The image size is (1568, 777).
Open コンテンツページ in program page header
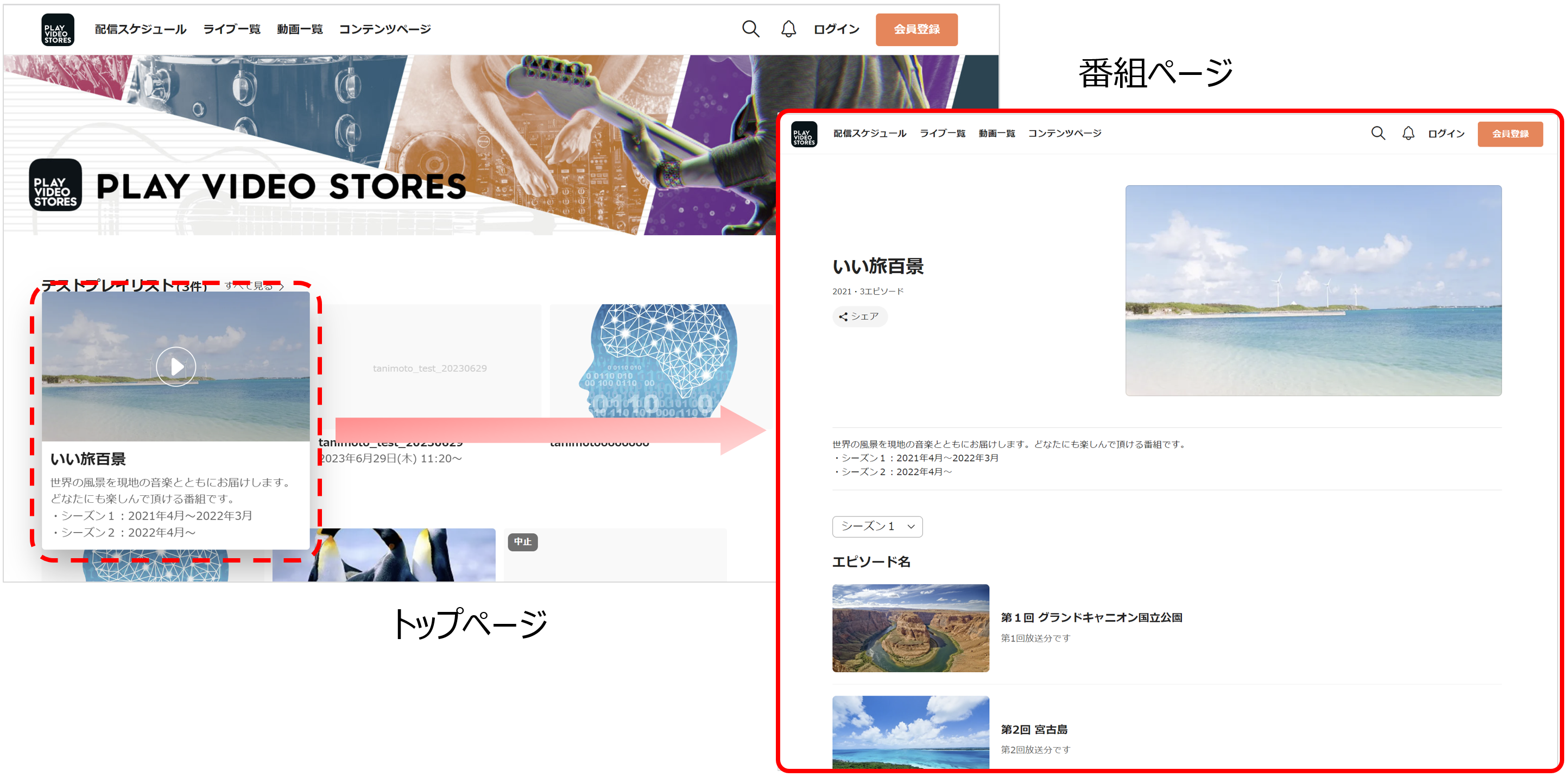point(1064,134)
